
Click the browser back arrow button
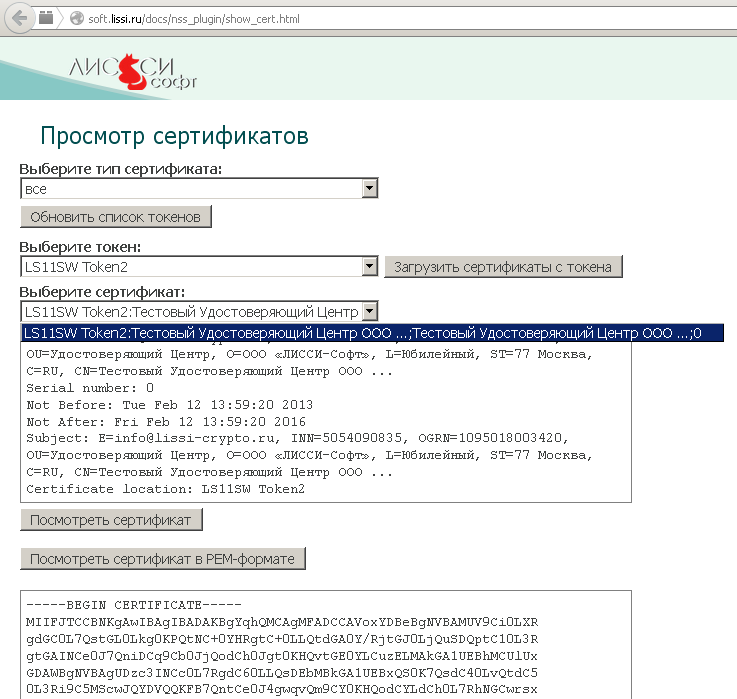click(x=21, y=19)
